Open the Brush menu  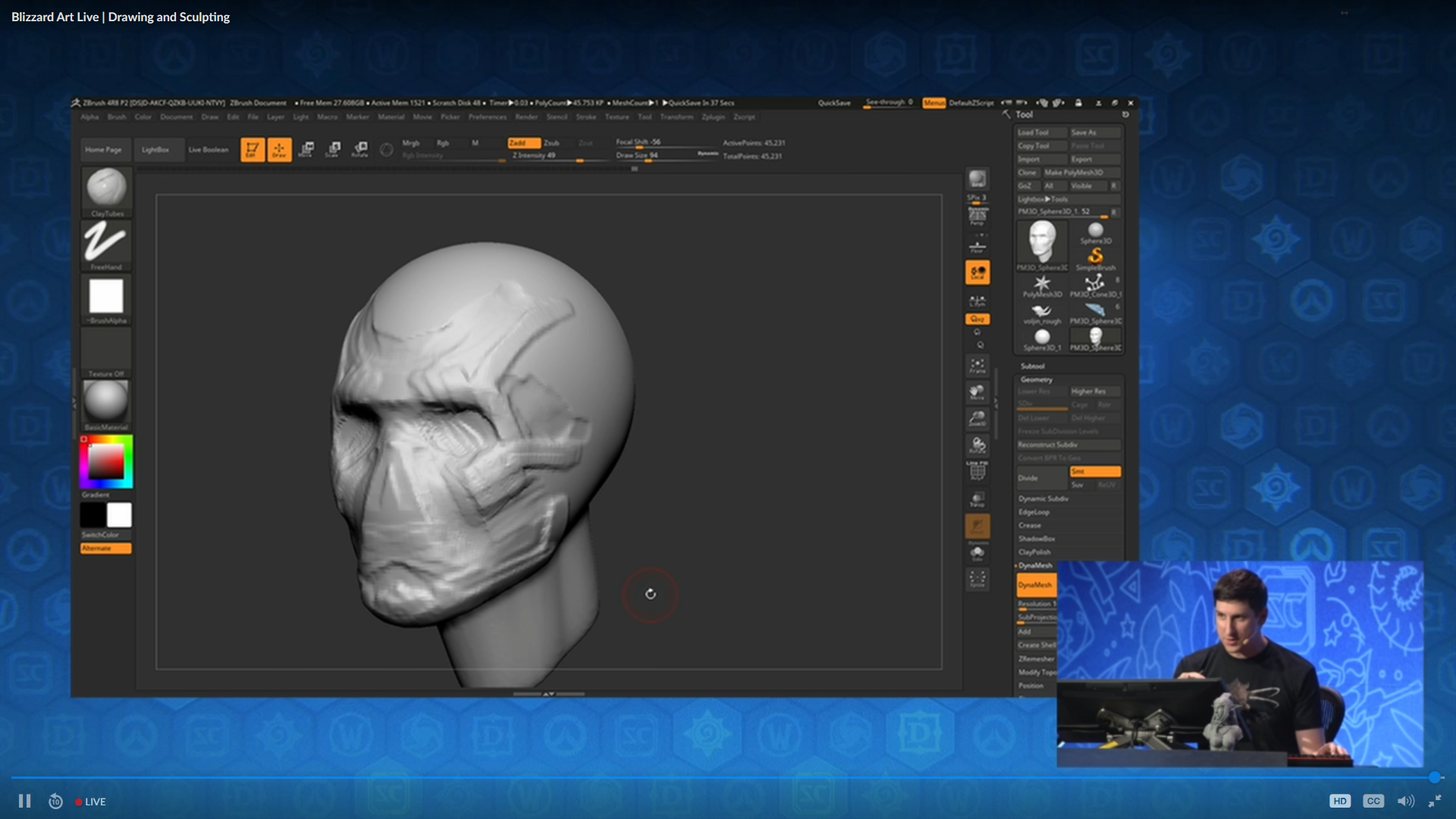pos(117,117)
